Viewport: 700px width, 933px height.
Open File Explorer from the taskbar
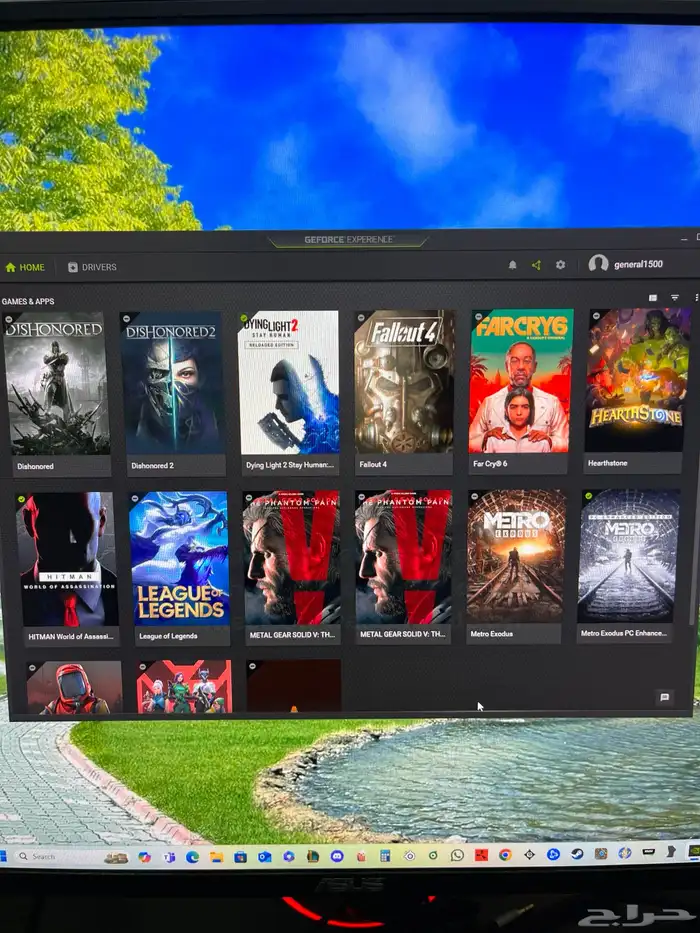coord(216,857)
